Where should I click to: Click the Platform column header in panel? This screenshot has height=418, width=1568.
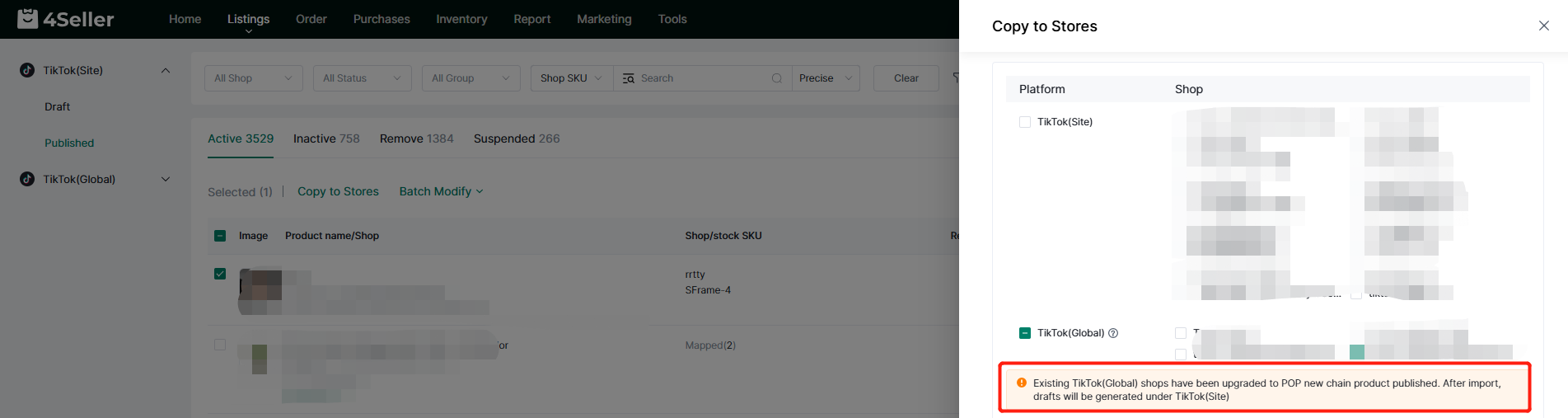click(x=1042, y=89)
